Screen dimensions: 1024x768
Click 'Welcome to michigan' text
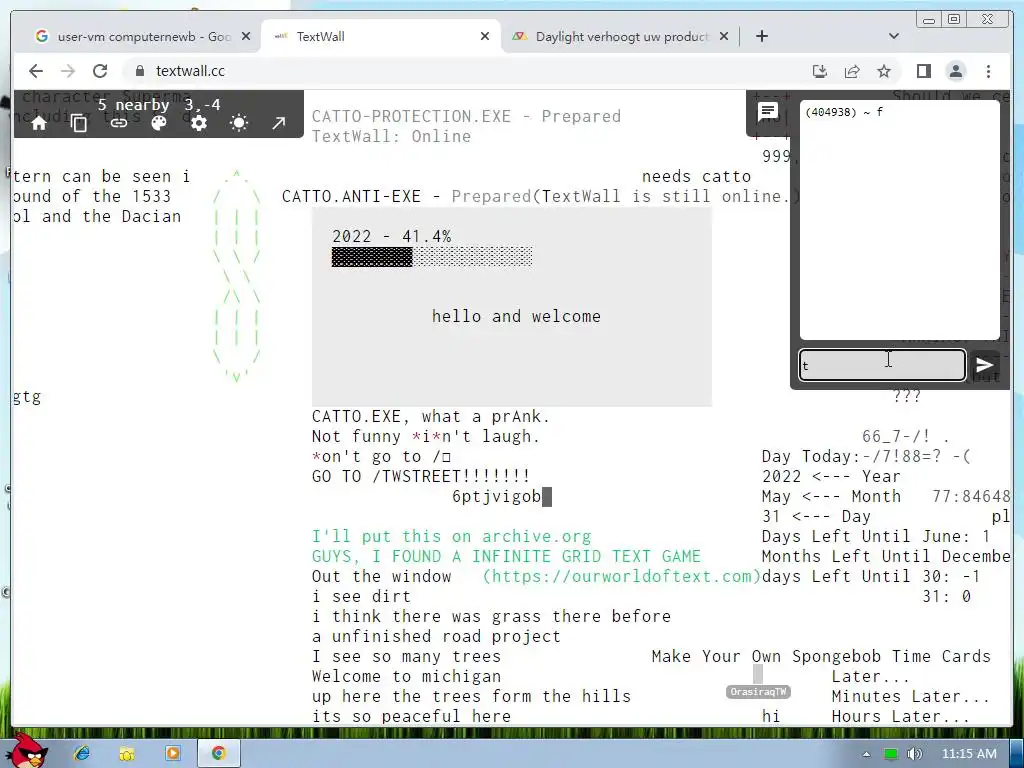coord(406,677)
